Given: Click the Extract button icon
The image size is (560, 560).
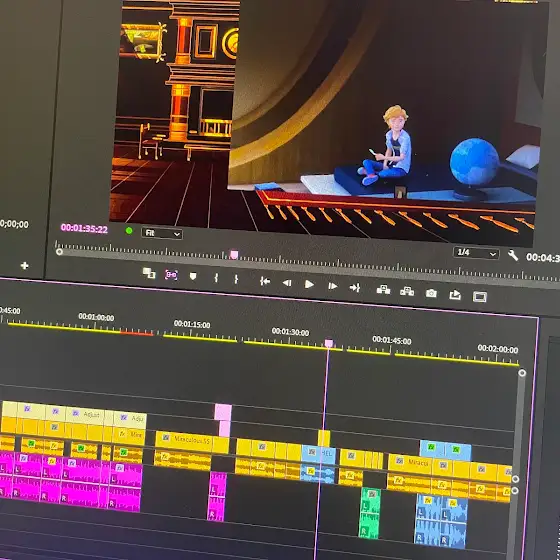Looking at the screenshot, I should (x=407, y=291).
